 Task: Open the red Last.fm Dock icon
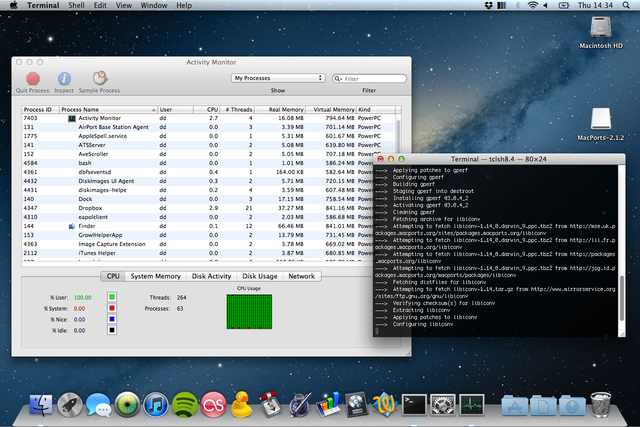click(213, 405)
